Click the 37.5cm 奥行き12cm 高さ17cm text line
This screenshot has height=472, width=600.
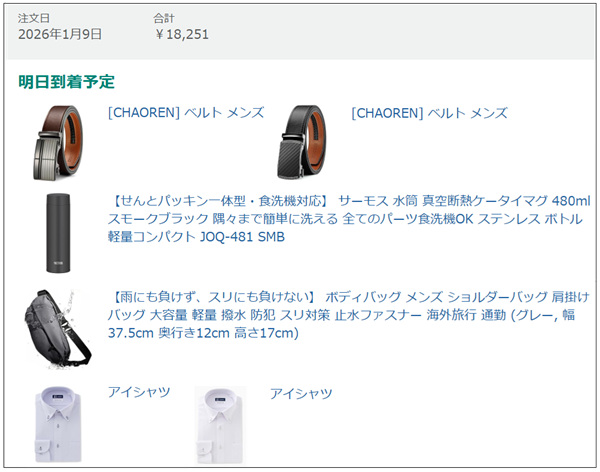(x=203, y=333)
